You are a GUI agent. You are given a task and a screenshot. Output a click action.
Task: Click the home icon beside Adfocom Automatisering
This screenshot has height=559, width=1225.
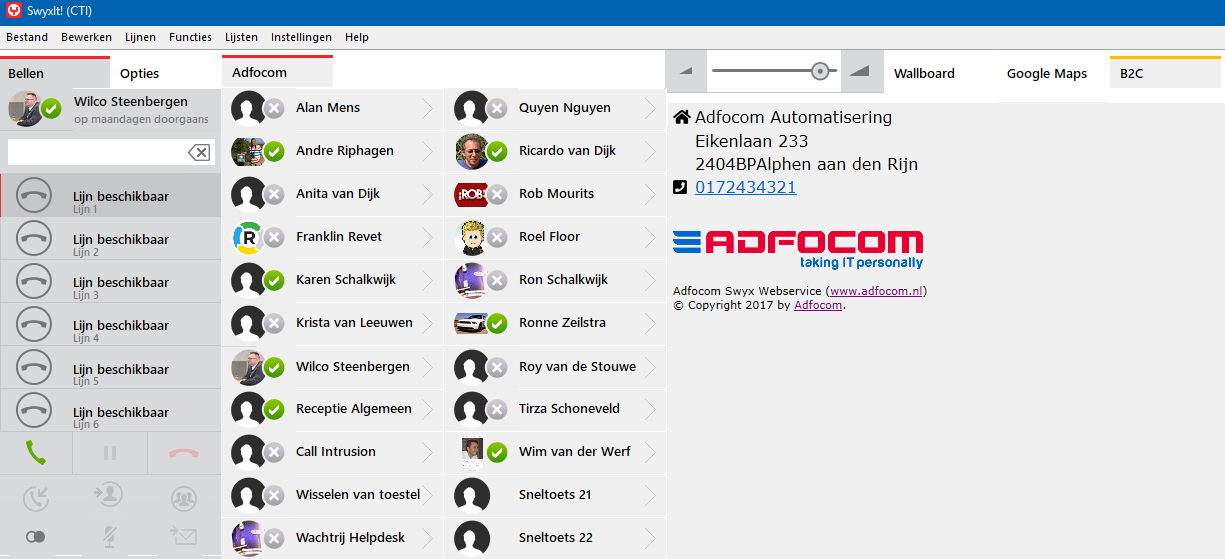682,117
